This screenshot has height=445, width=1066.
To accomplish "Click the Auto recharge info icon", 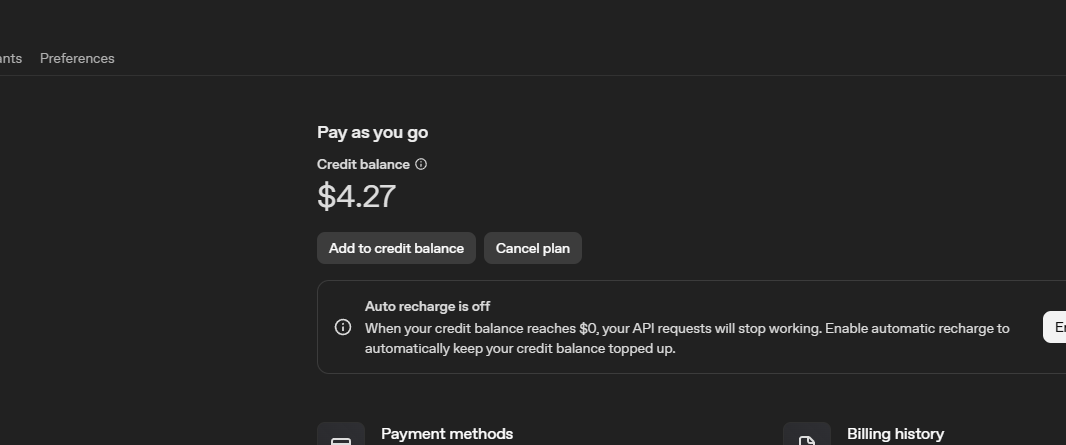I will (343, 327).
